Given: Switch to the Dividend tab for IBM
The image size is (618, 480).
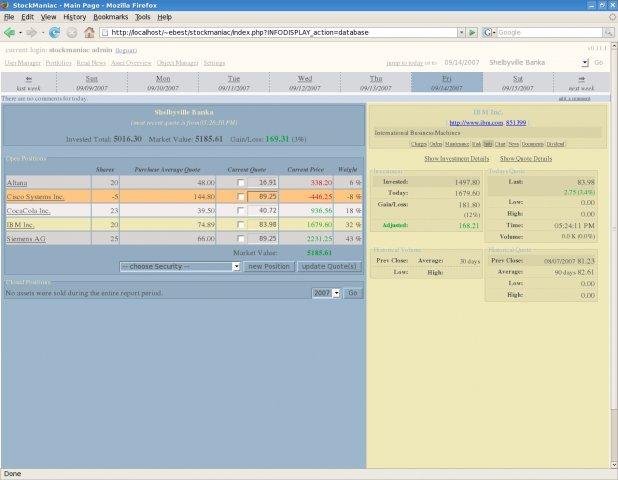Looking at the screenshot, I should (x=555, y=144).
